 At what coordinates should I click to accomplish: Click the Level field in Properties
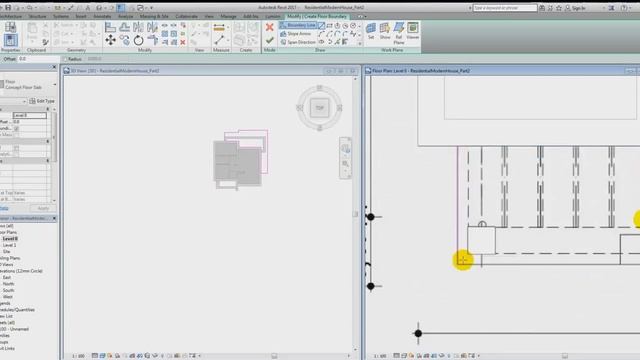[30, 116]
